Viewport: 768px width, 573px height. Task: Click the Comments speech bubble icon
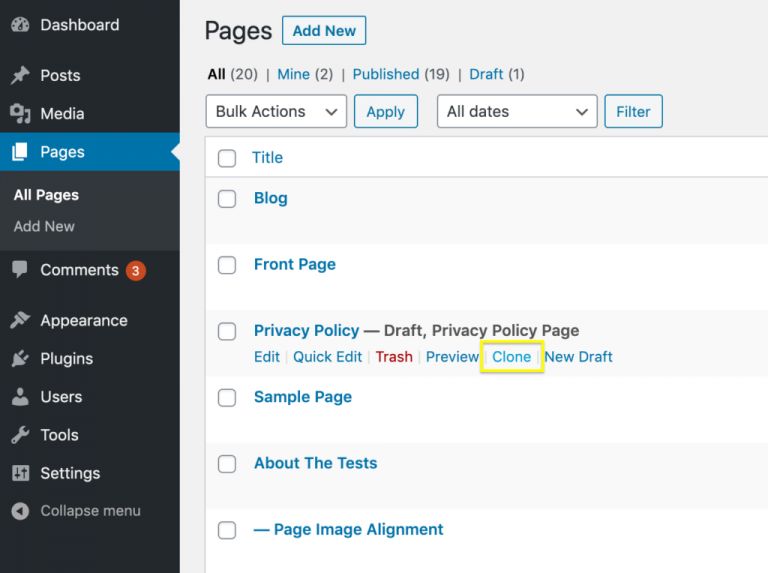[20, 269]
